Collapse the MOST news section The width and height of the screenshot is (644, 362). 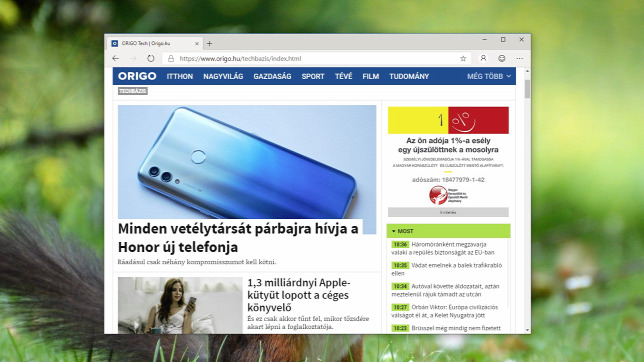(x=393, y=231)
